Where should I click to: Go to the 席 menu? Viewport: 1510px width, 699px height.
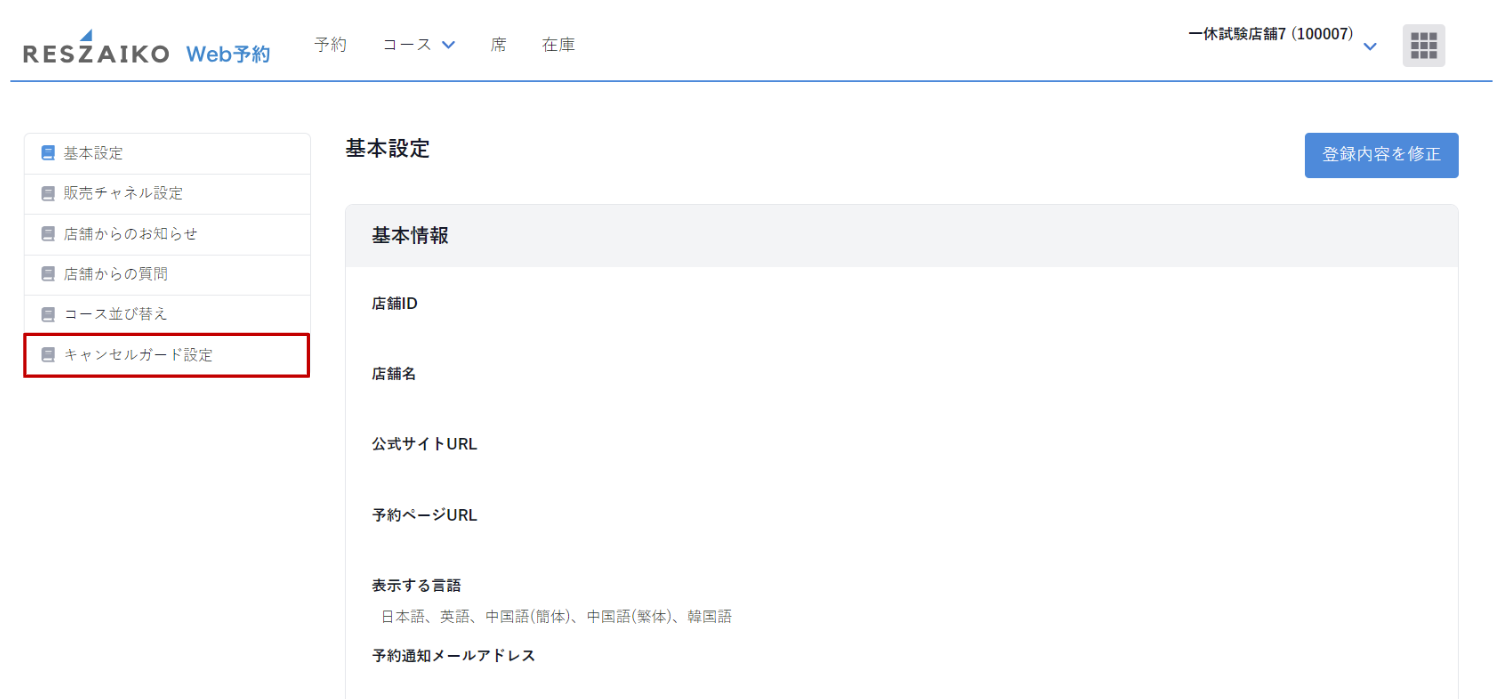pyautogui.click(x=498, y=45)
